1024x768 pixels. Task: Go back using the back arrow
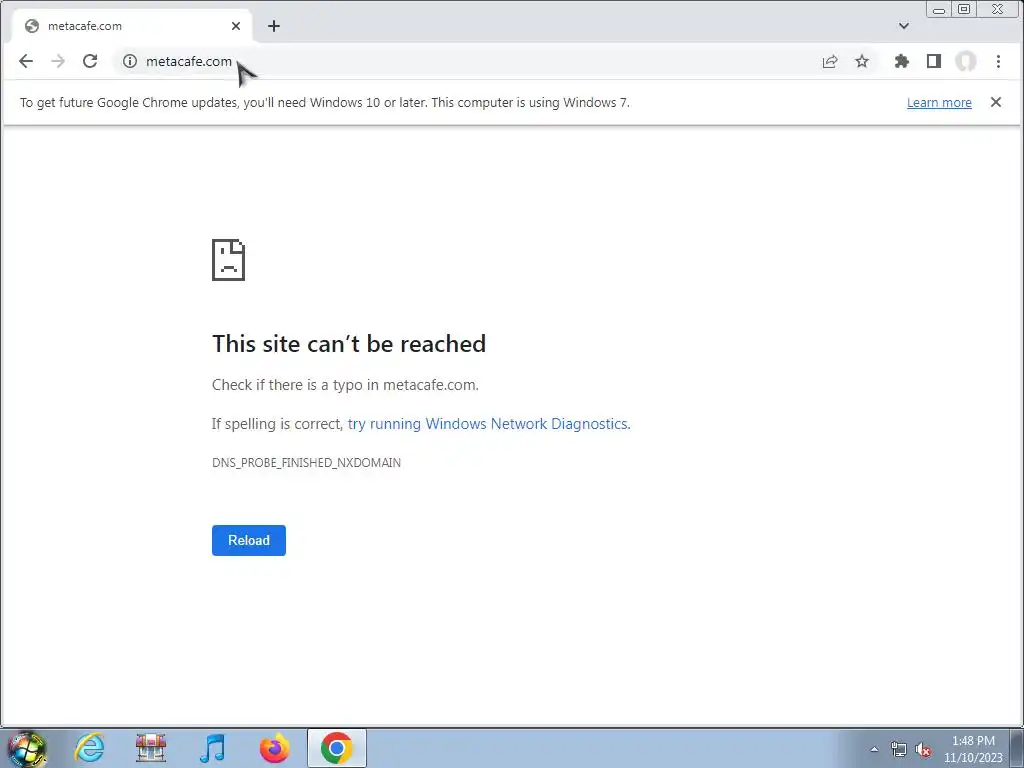pyautogui.click(x=26, y=61)
